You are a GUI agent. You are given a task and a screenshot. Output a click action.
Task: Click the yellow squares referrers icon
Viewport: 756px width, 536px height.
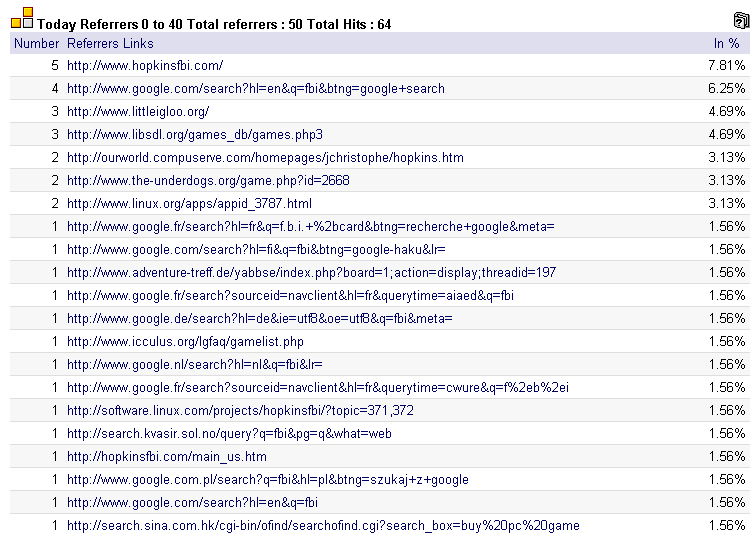[x=22, y=18]
